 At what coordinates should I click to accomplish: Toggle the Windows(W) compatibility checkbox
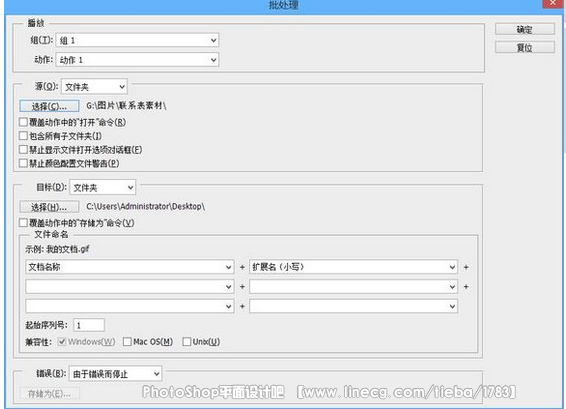(62, 341)
